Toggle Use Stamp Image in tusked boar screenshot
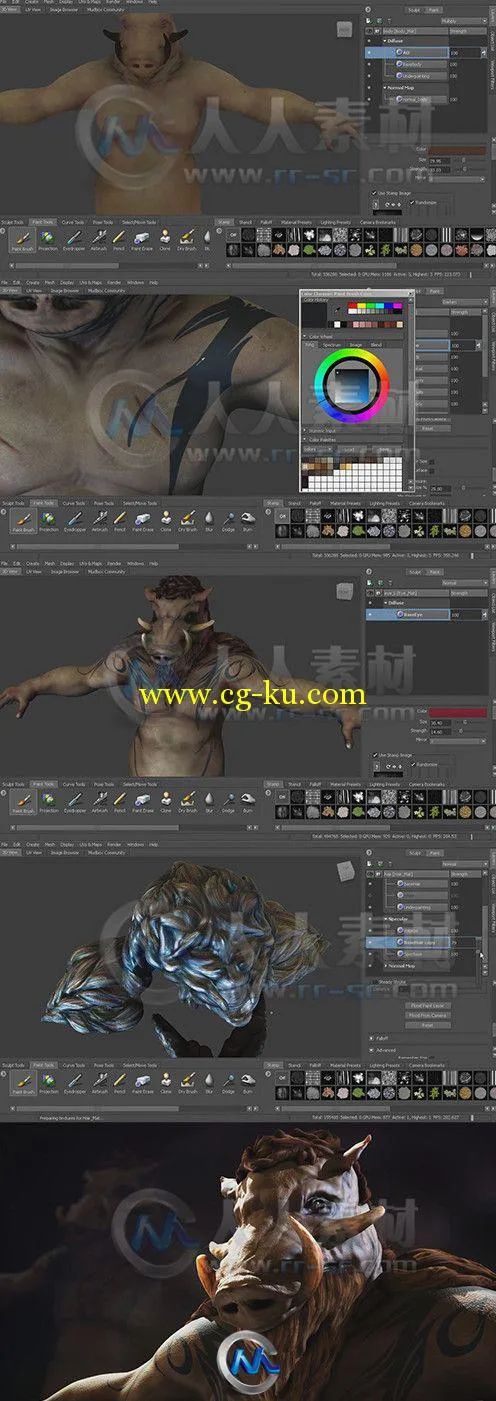This screenshot has height=1401, width=496. tap(376, 754)
